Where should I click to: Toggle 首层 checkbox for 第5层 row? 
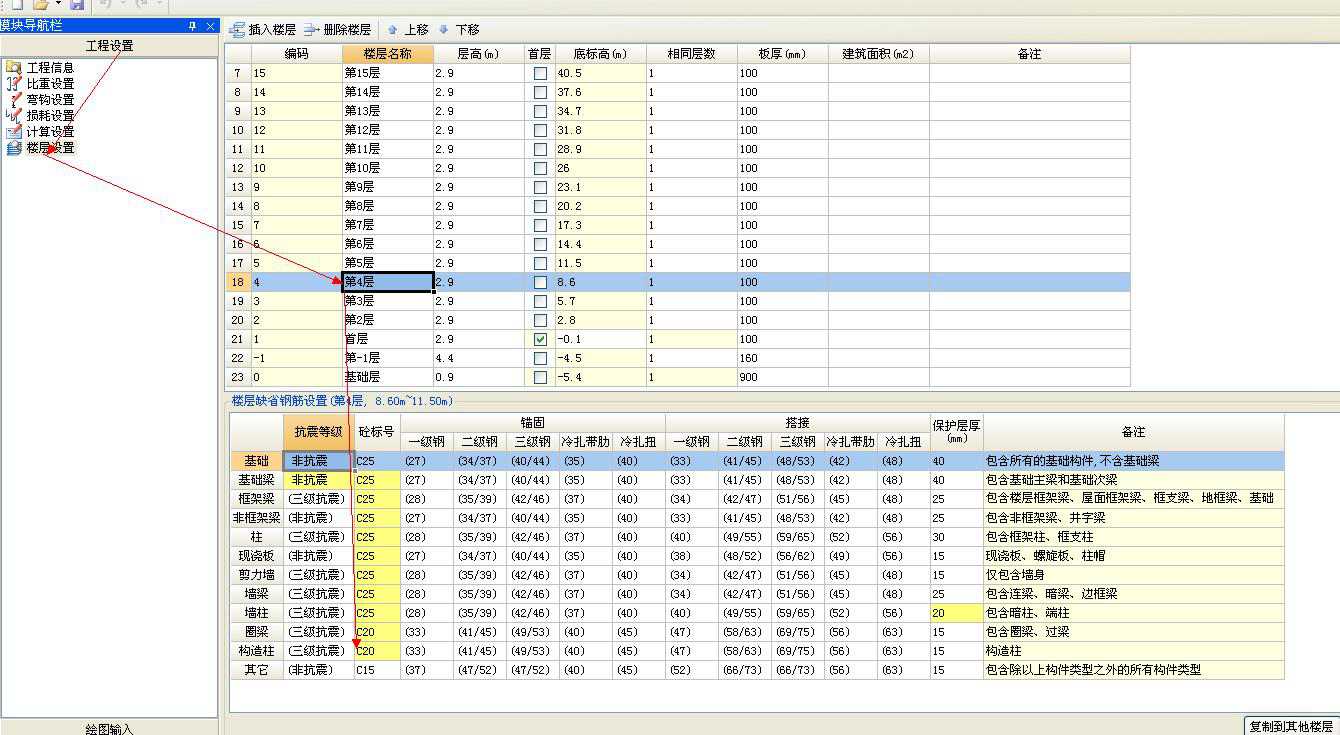pyautogui.click(x=540, y=263)
